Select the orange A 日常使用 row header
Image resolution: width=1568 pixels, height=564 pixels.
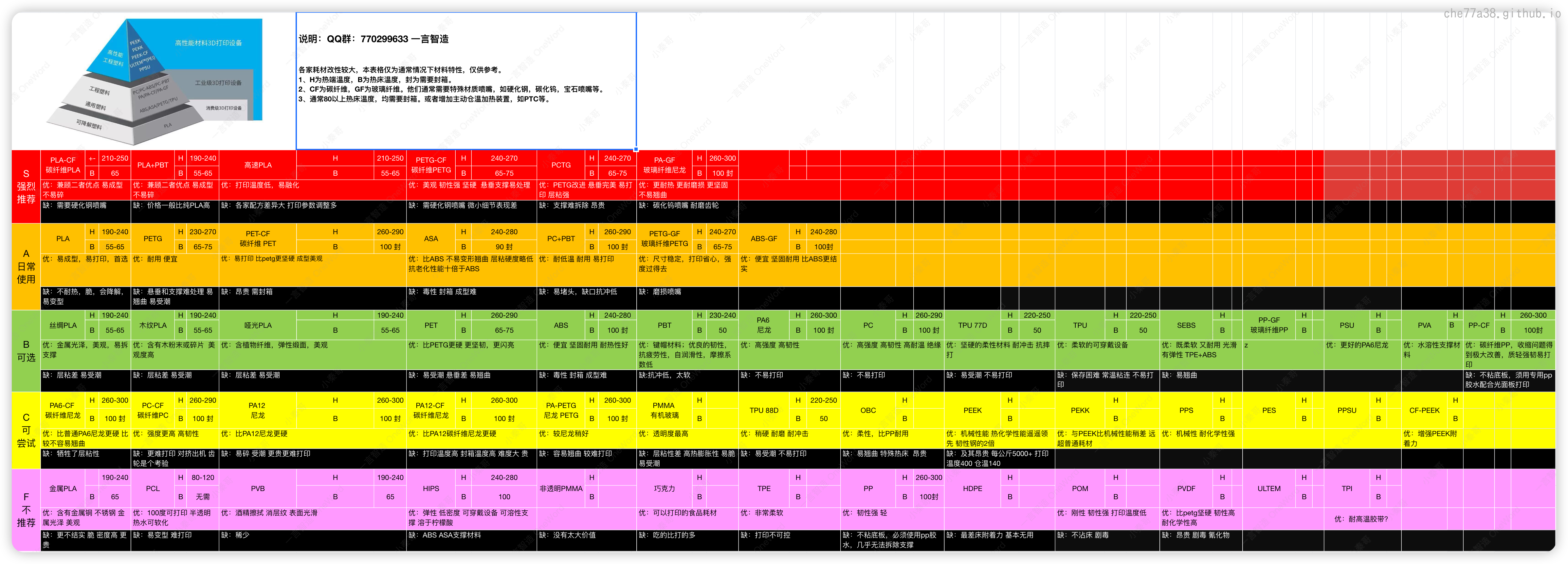[x=26, y=267]
